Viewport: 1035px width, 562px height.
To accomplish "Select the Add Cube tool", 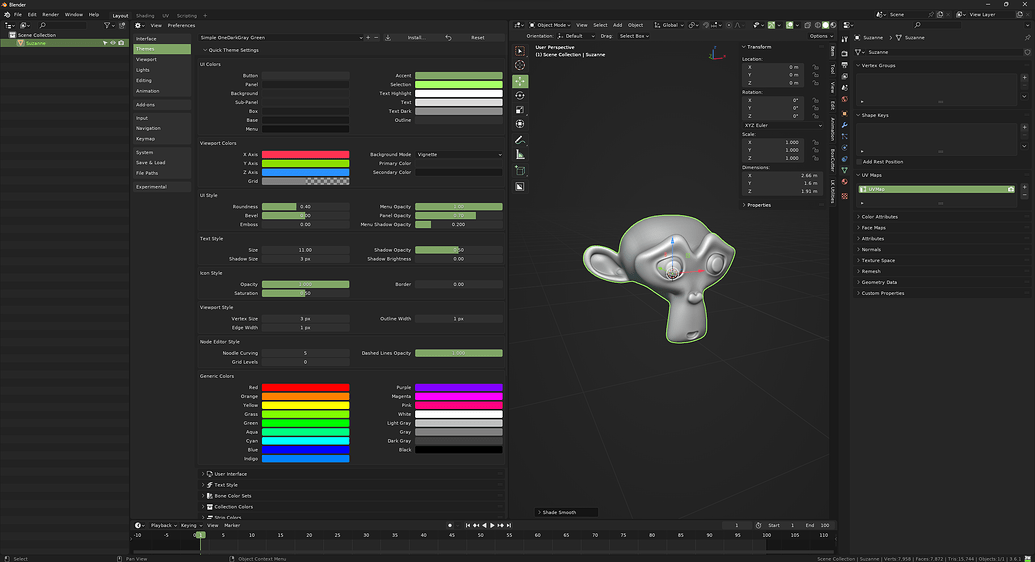I will [x=520, y=171].
